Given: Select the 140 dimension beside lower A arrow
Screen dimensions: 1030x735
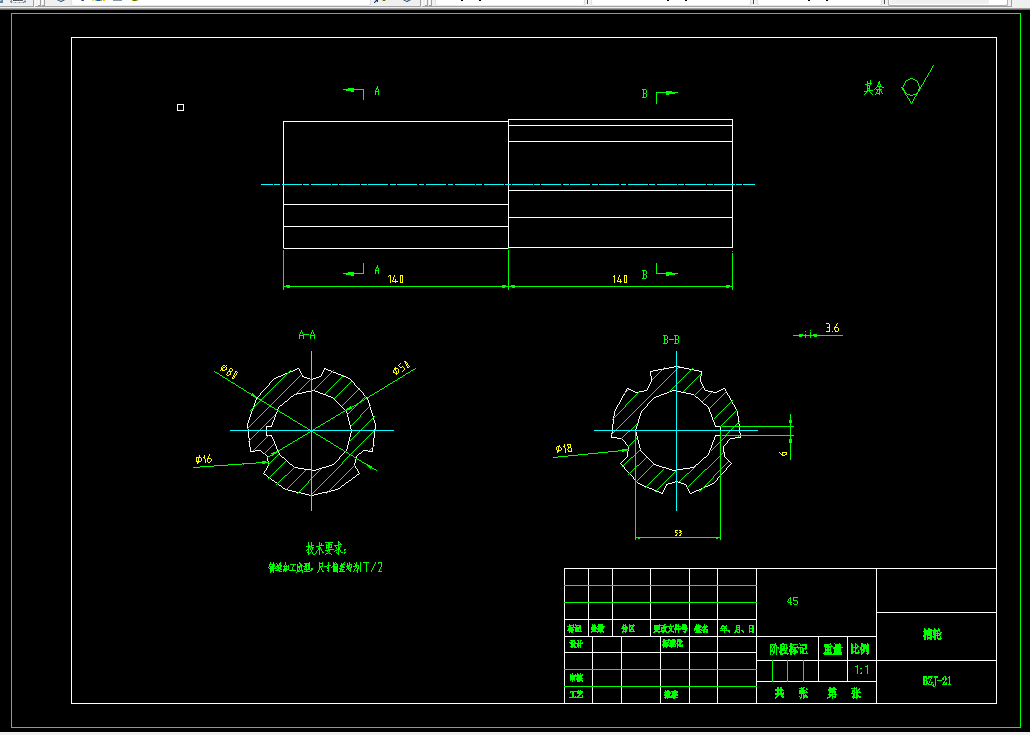Looking at the screenshot, I should [x=395, y=279].
